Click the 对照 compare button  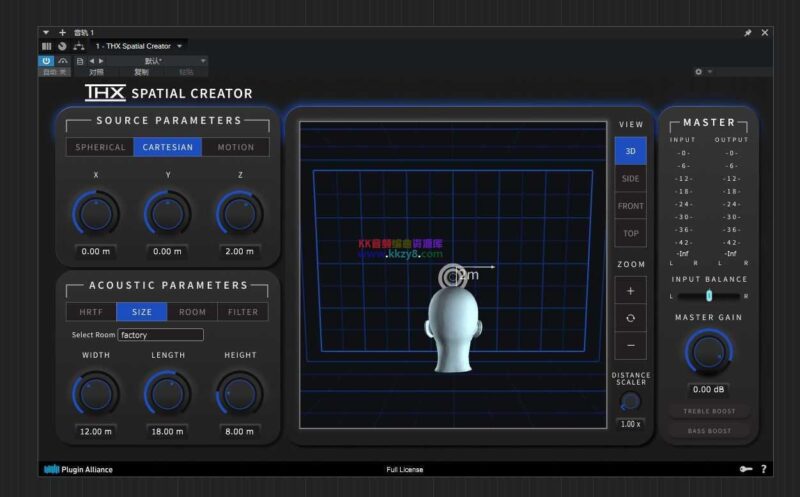tap(96, 72)
